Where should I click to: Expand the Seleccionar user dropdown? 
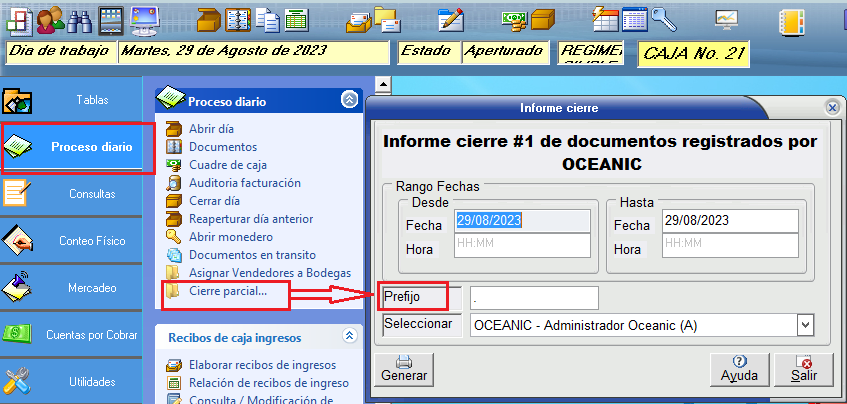[804, 325]
